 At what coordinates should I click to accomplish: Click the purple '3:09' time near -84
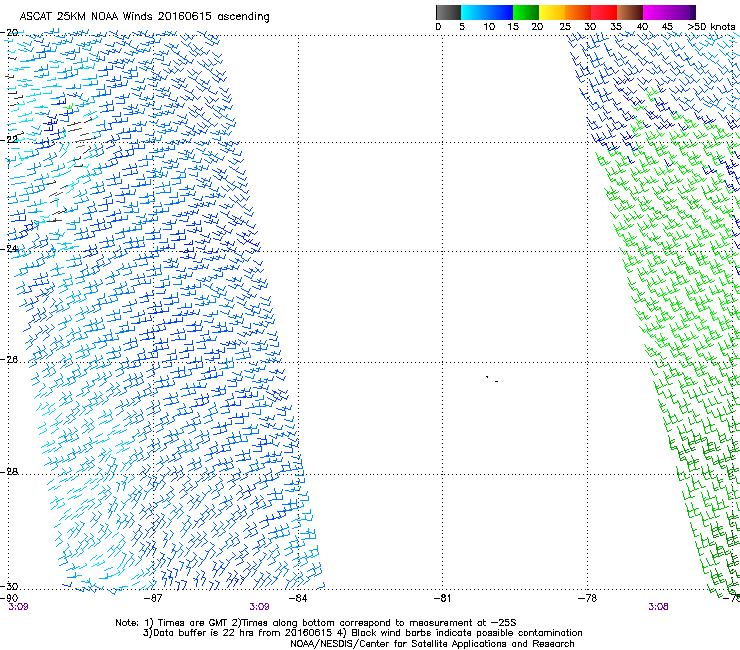(x=260, y=607)
